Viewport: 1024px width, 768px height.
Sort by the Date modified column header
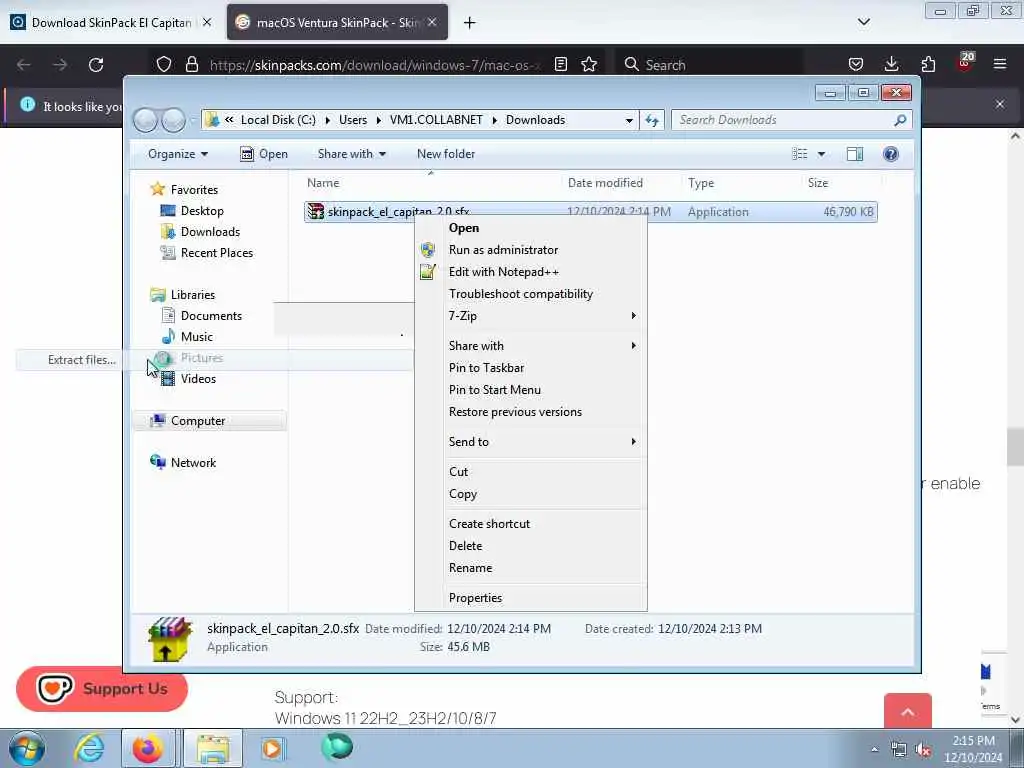(605, 184)
